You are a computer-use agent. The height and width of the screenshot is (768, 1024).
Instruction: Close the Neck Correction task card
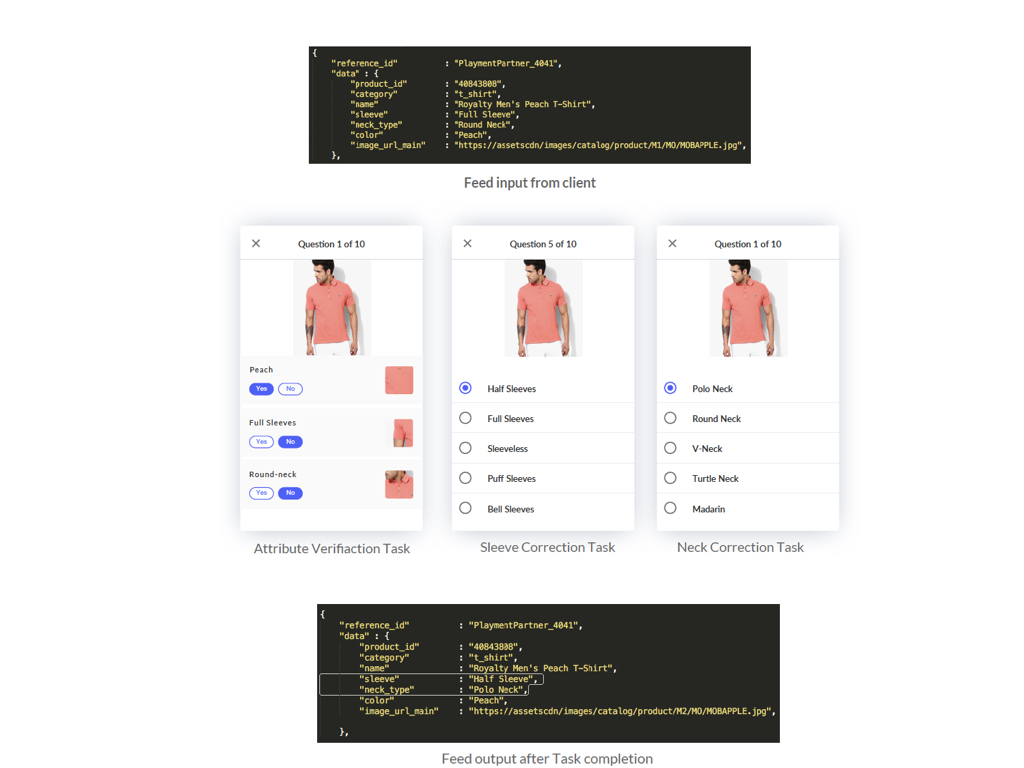[672, 244]
